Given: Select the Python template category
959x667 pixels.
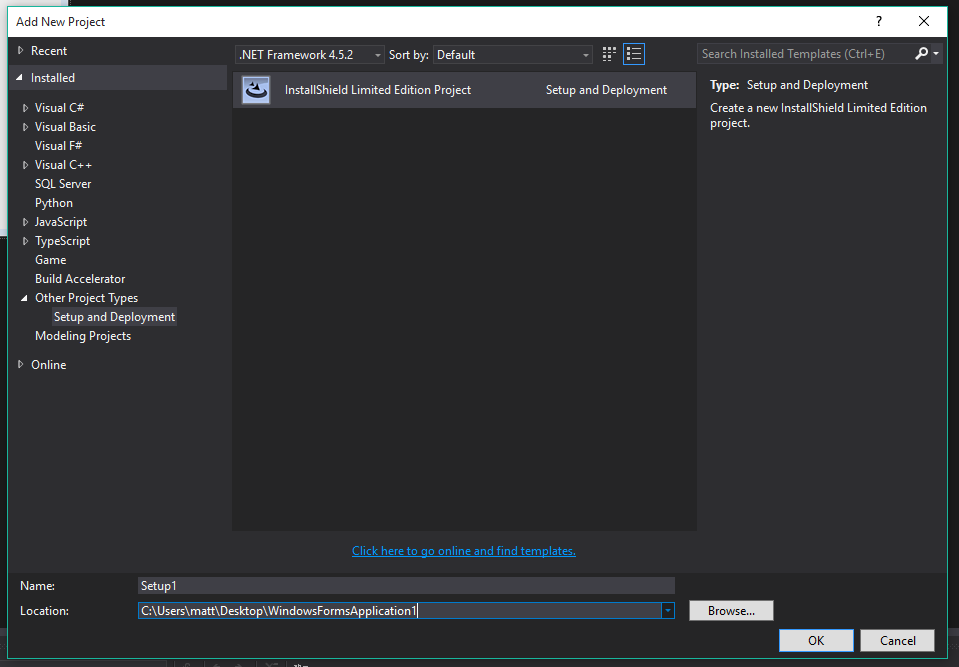Looking at the screenshot, I should pos(53,202).
